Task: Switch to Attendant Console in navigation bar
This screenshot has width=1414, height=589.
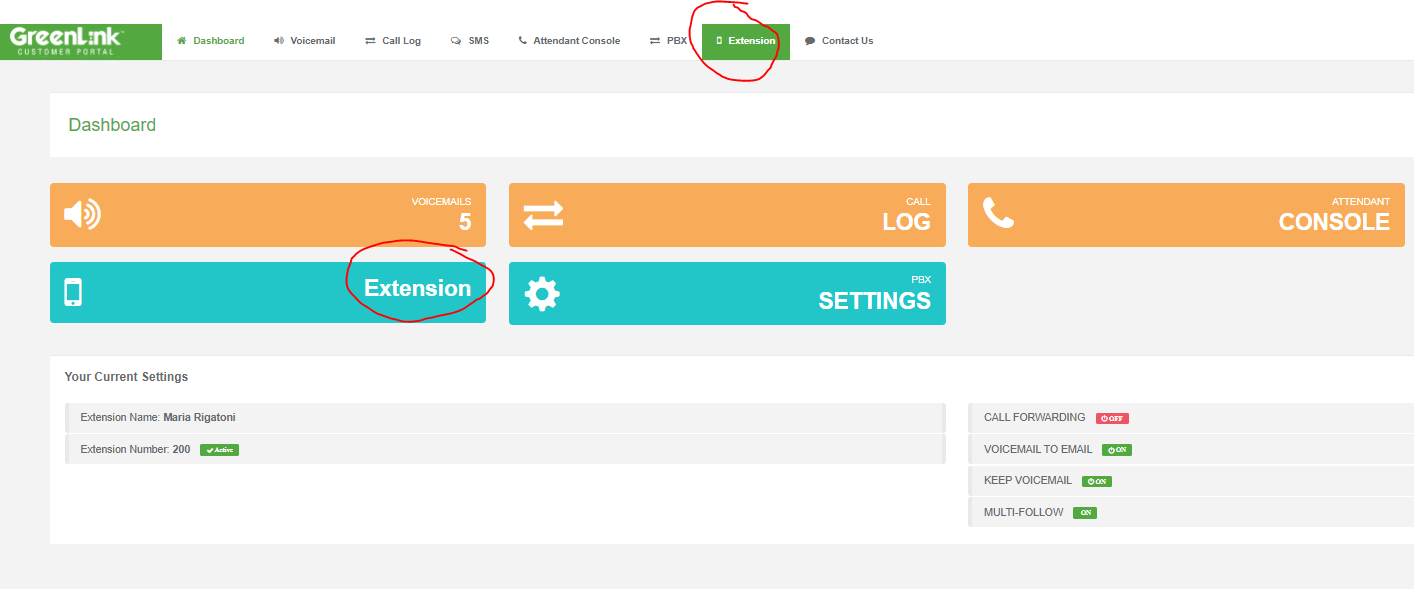Action: (569, 41)
